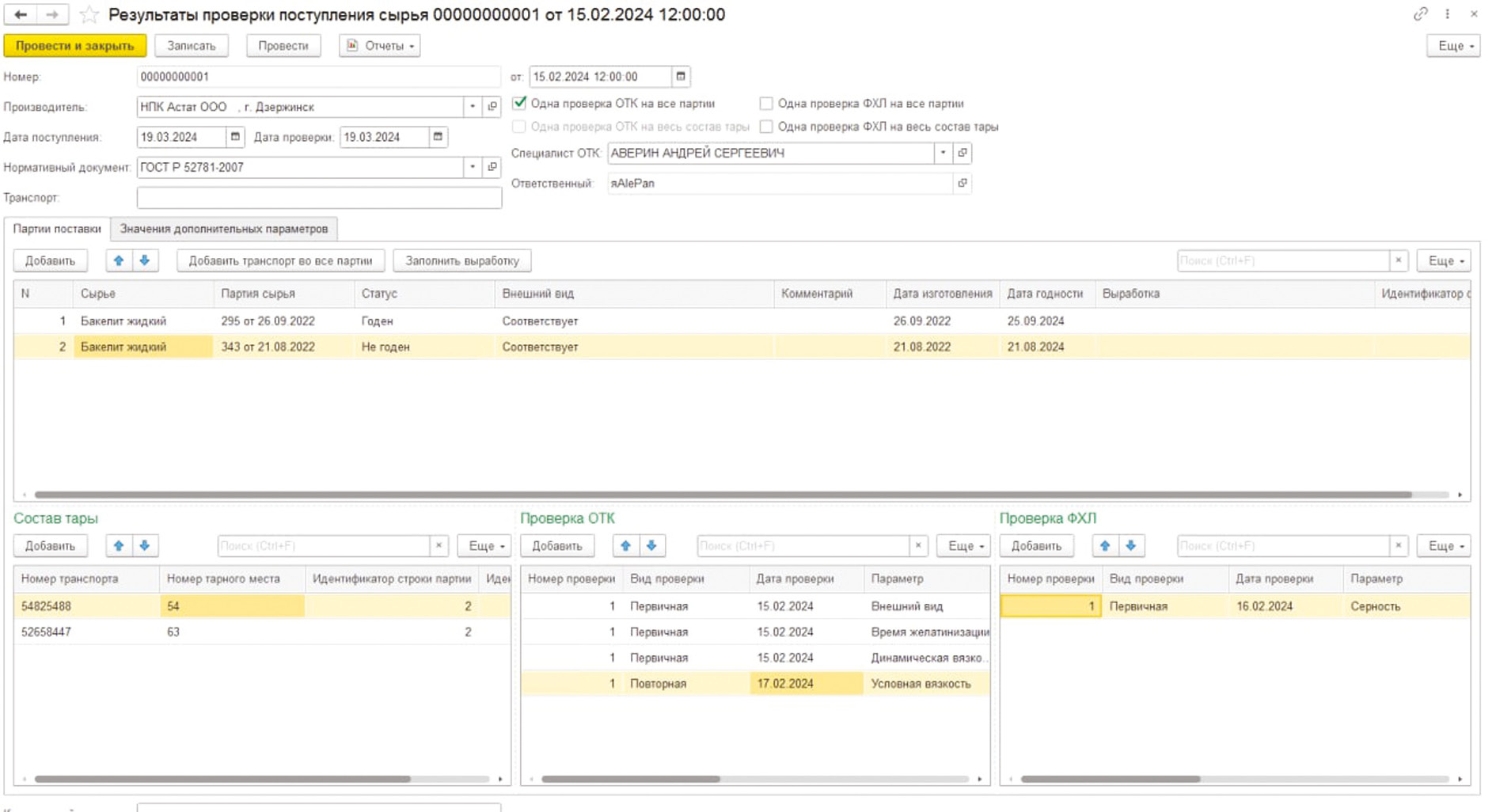The width and height of the screenshot is (1496, 812).
Task: Click the back navigation arrow
Action: [21, 14]
